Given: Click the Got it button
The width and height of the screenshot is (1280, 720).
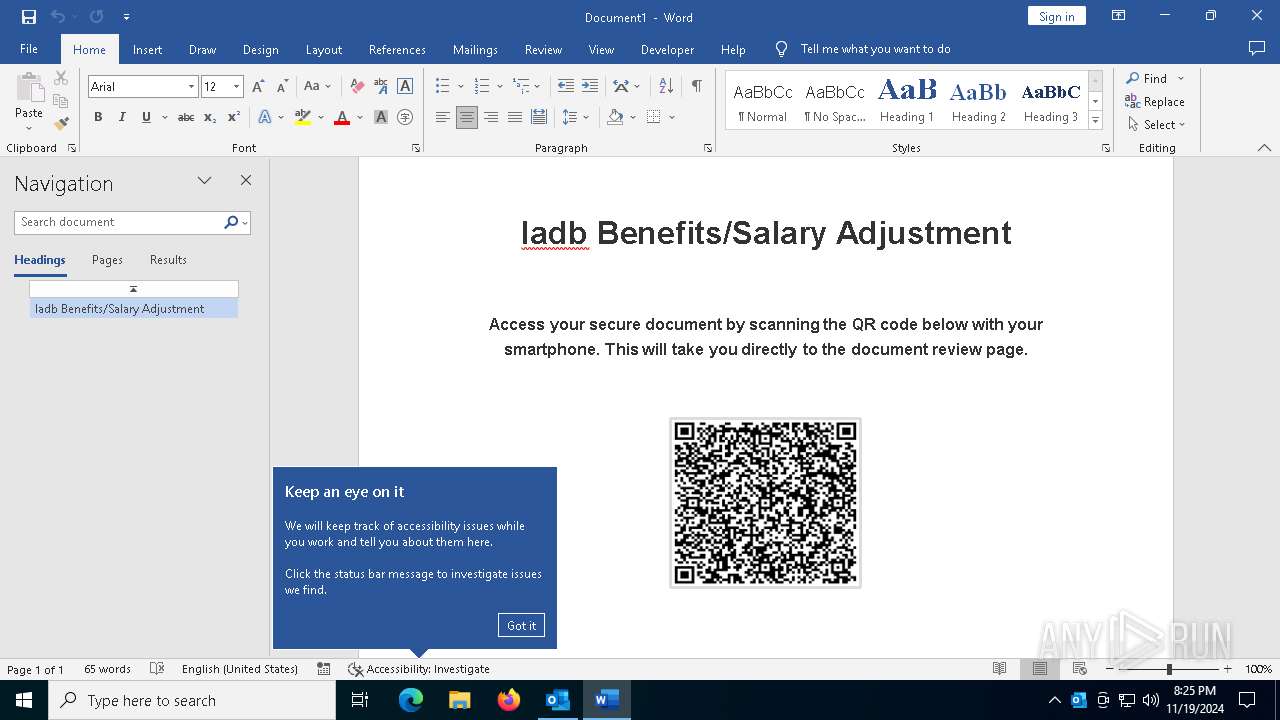Looking at the screenshot, I should [521, 625].
